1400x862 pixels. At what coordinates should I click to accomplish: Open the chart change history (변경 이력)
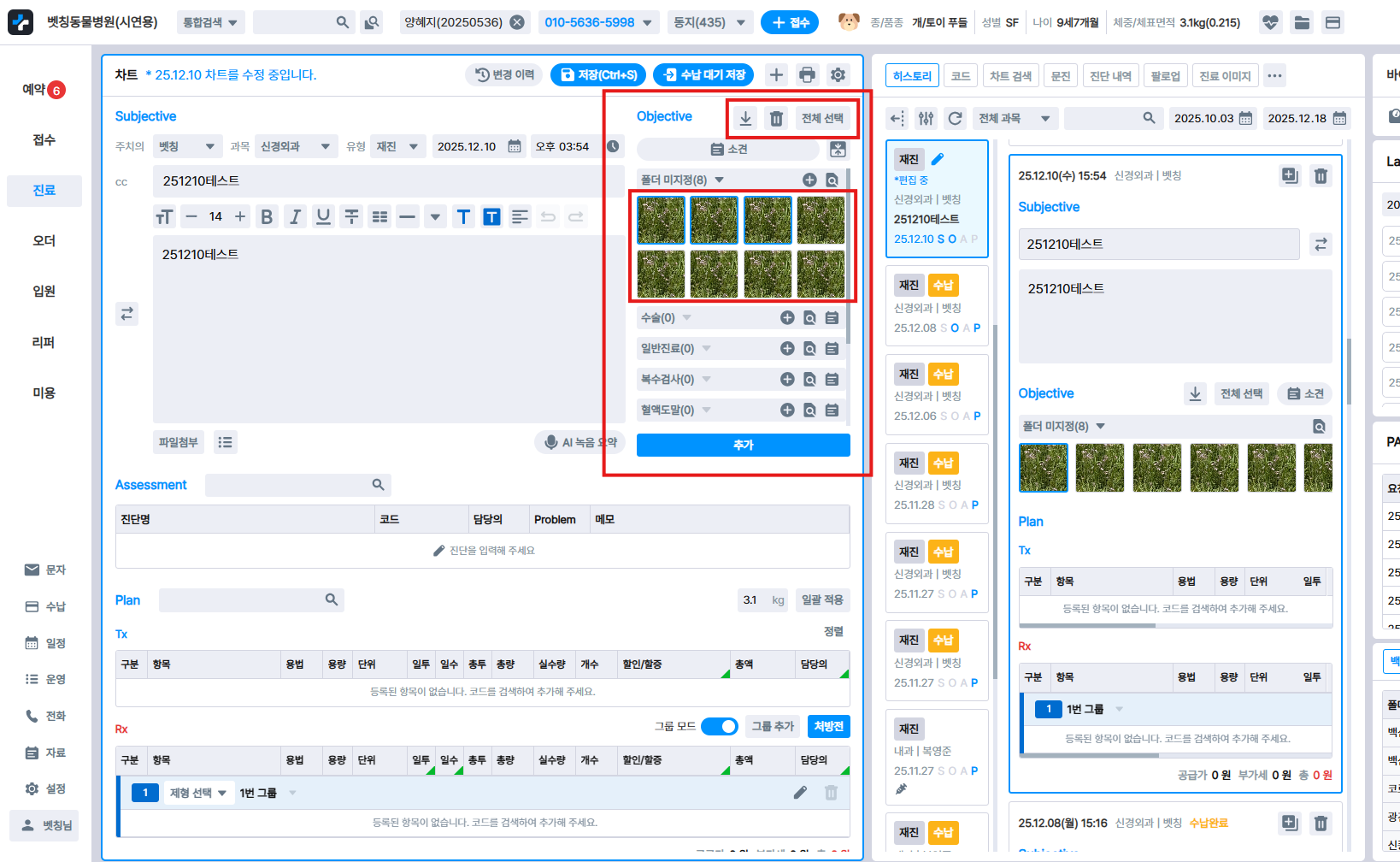point(505,74)
